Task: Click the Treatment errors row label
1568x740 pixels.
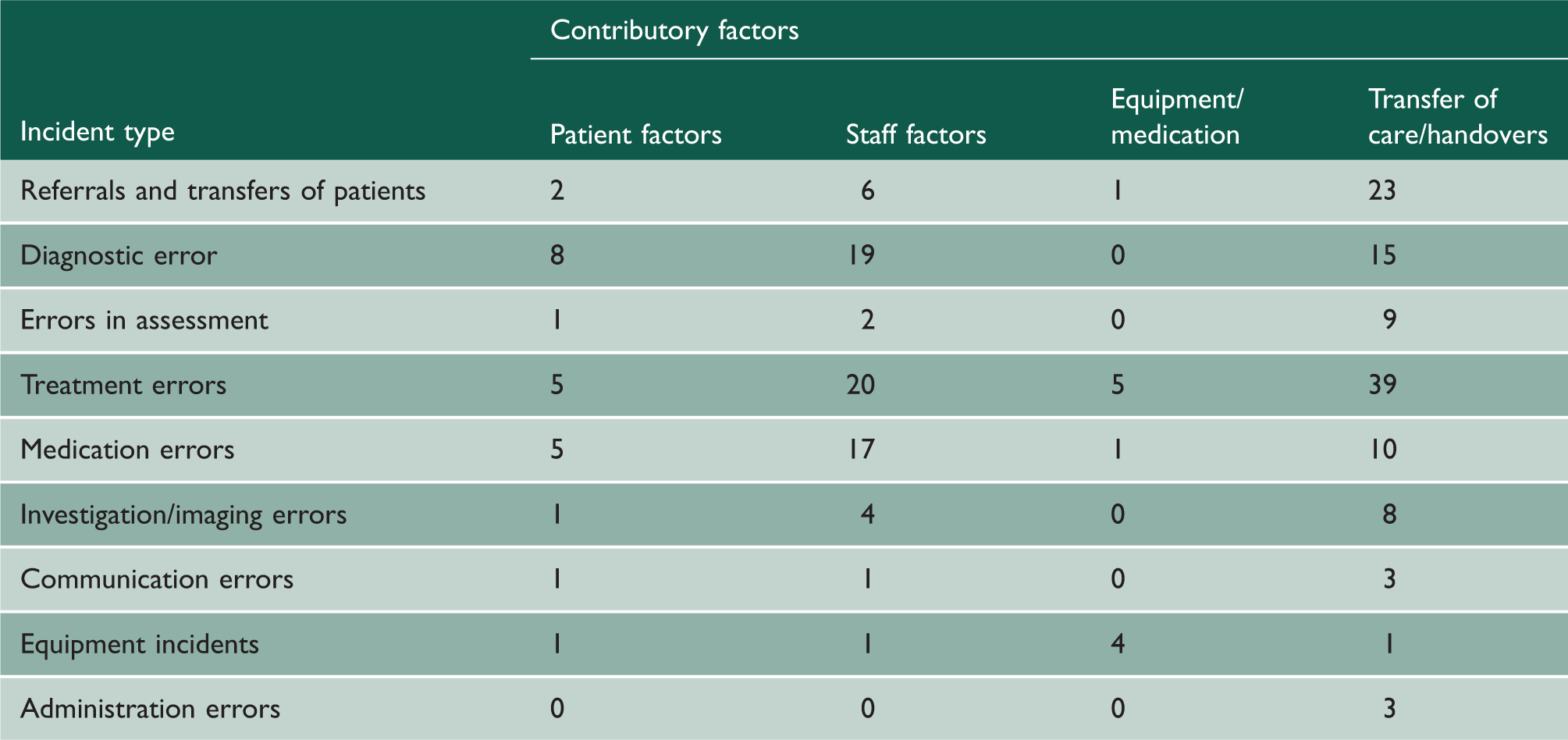Action: click(123, 385)
